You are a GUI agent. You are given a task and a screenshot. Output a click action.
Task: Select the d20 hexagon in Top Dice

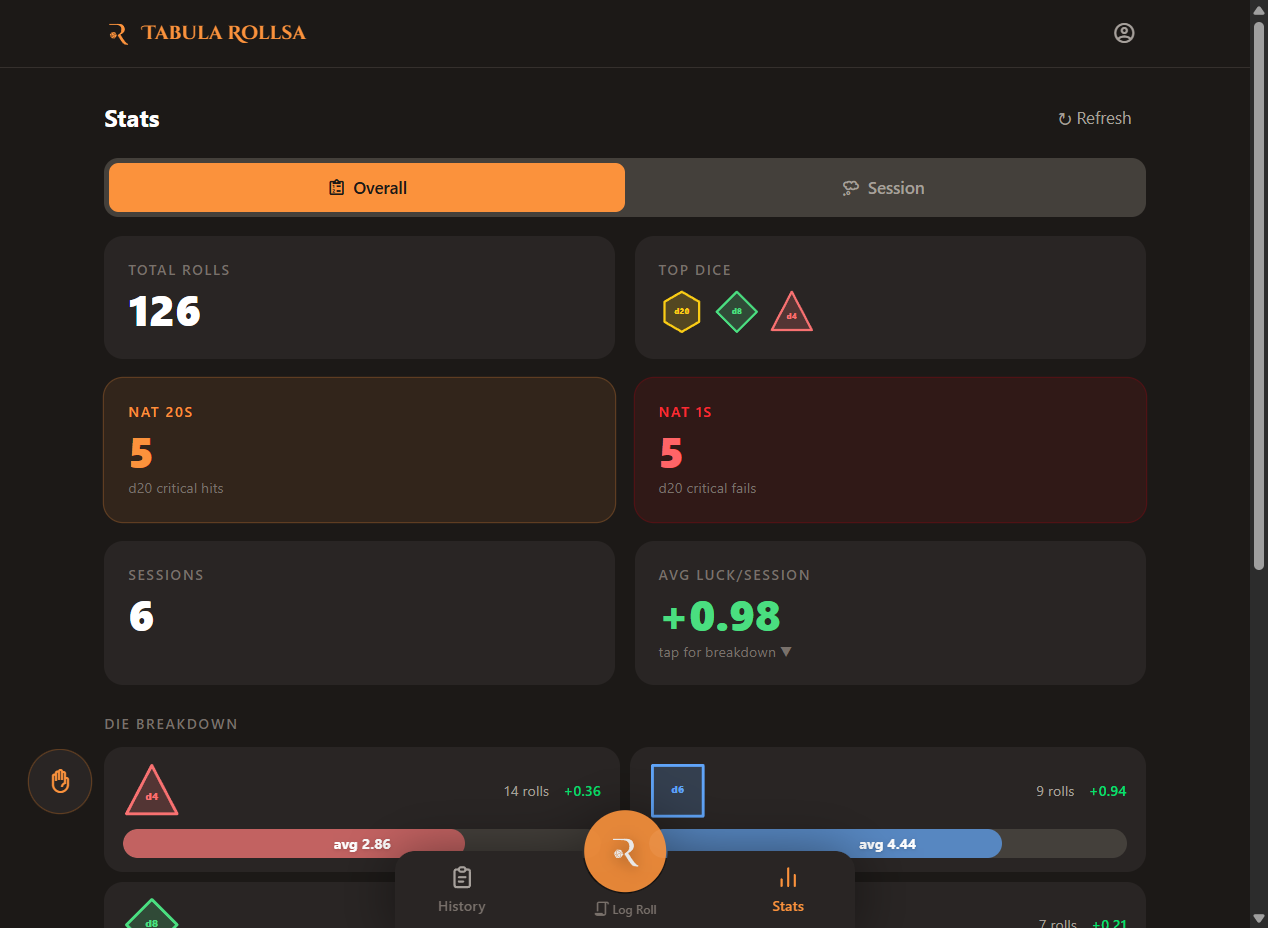click(681, 311)
